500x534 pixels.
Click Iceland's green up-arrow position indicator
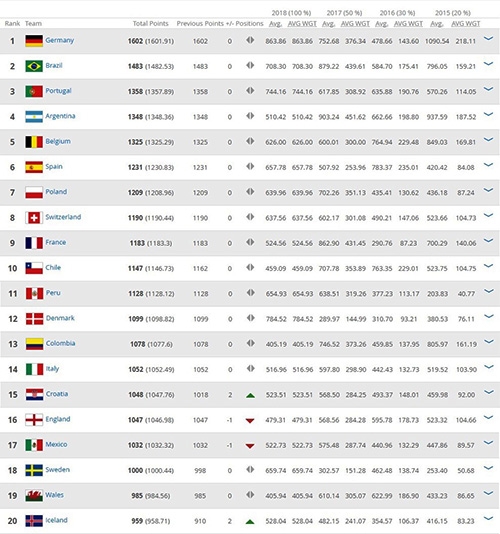[x=250, y=521]
